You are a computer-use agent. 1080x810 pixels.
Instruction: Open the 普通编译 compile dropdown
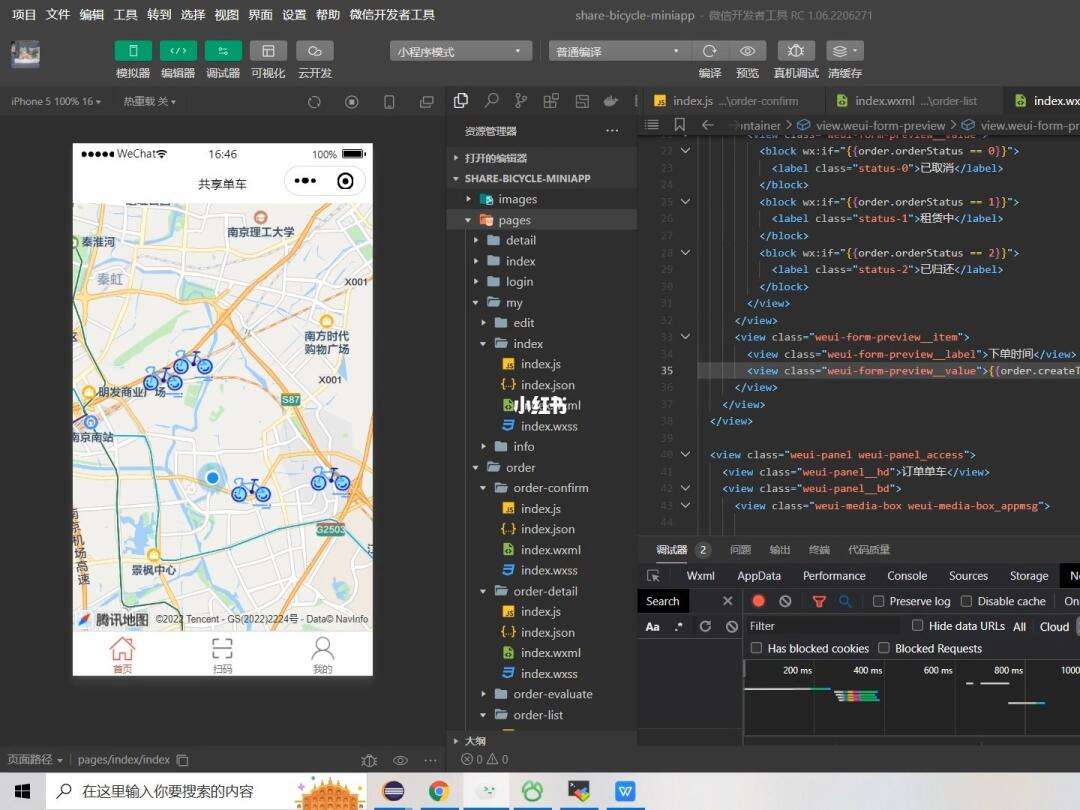pos(619,52)
